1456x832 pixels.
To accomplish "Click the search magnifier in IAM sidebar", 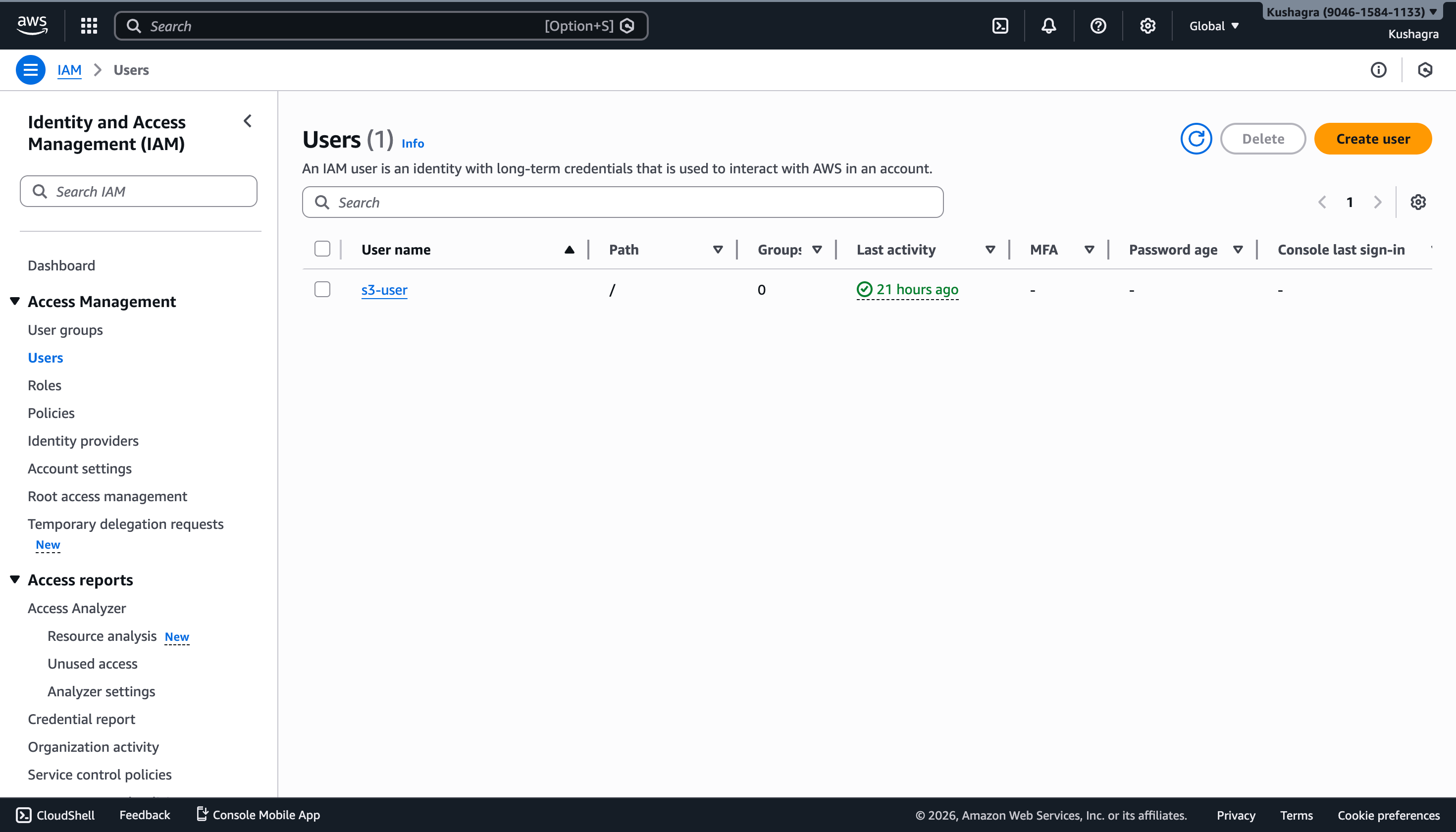I will coord(40,192).
